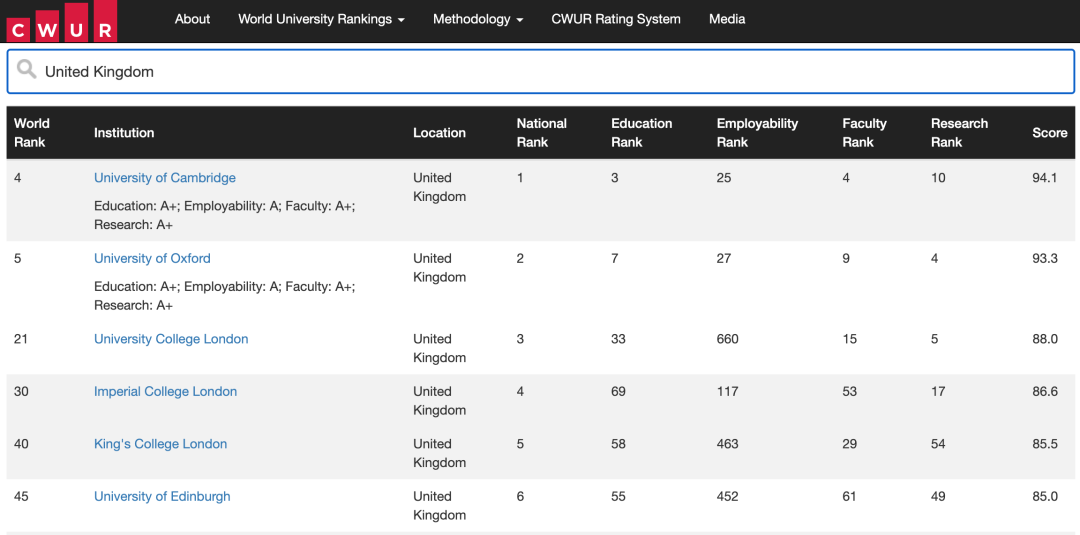This screenshot has height=535, width=1080.
Task: Select faculty rank 61
Action: [x=849, y=496]
